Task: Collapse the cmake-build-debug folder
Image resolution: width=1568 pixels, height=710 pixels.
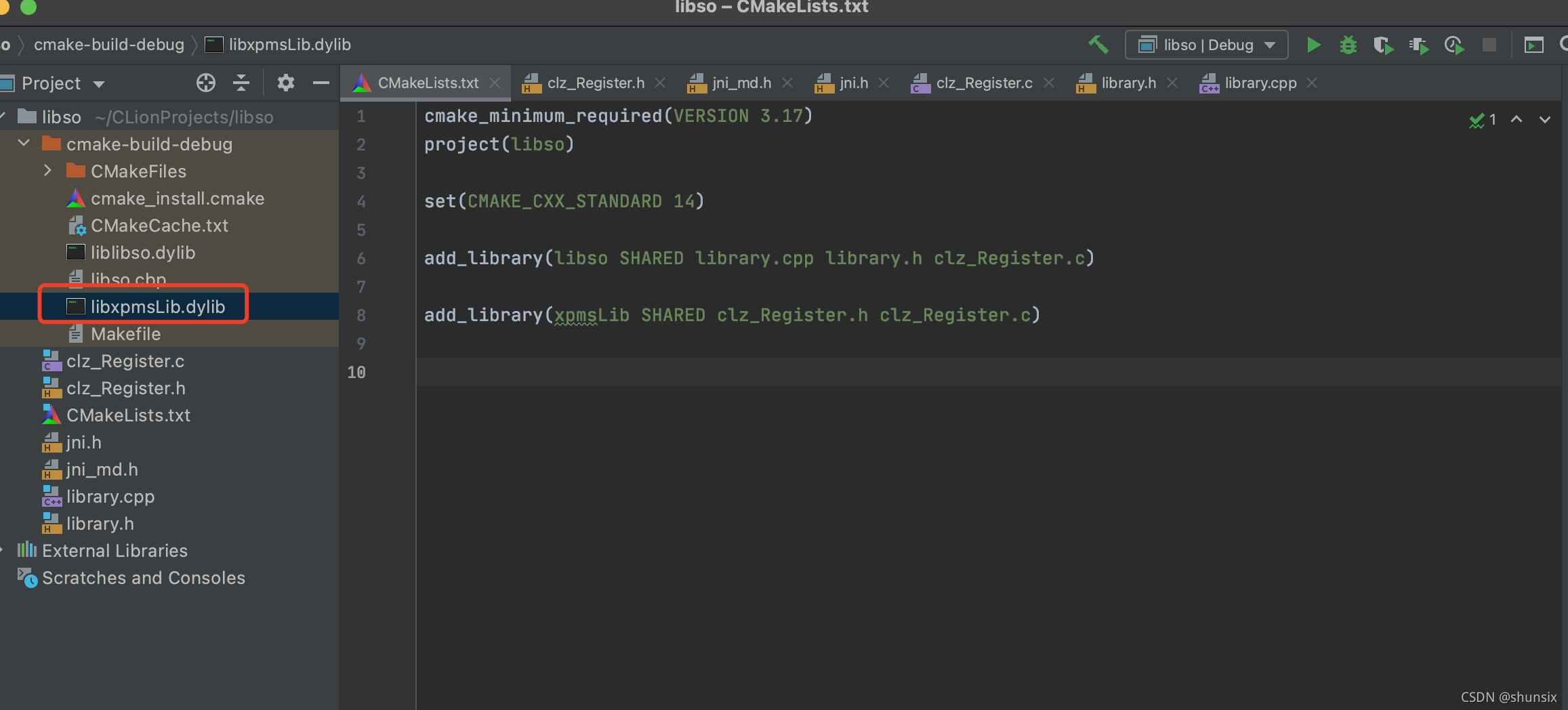Action: pos(24,144)
